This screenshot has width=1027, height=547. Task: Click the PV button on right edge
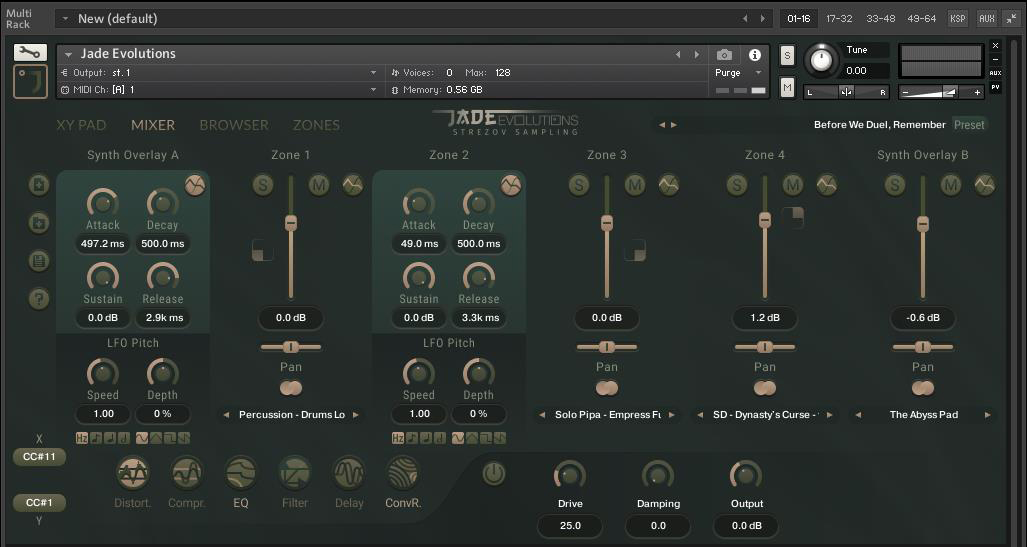(996, 87)
